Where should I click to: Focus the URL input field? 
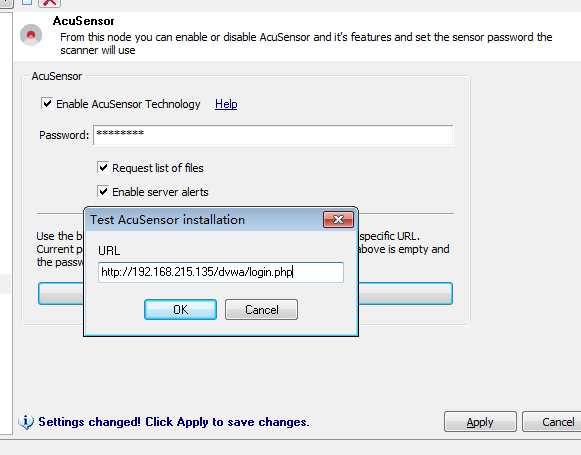[x=221, y=272]
